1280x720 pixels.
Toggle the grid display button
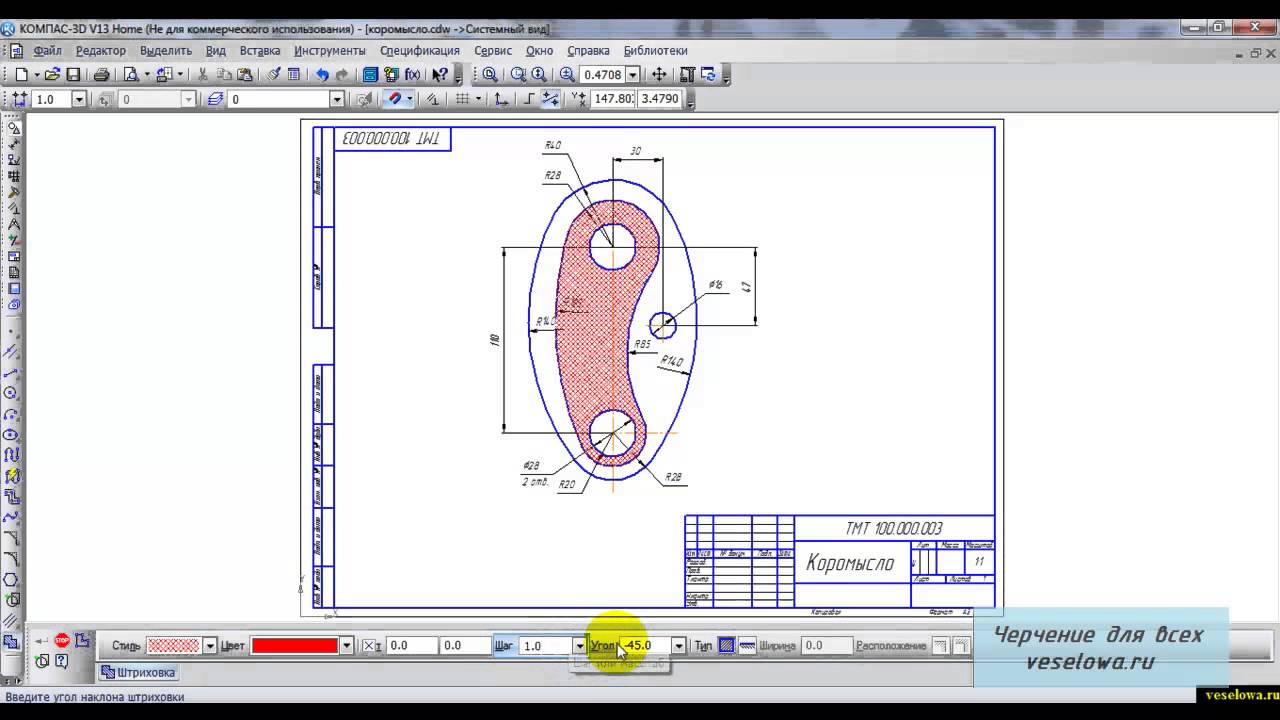click(x=462, y=99)
